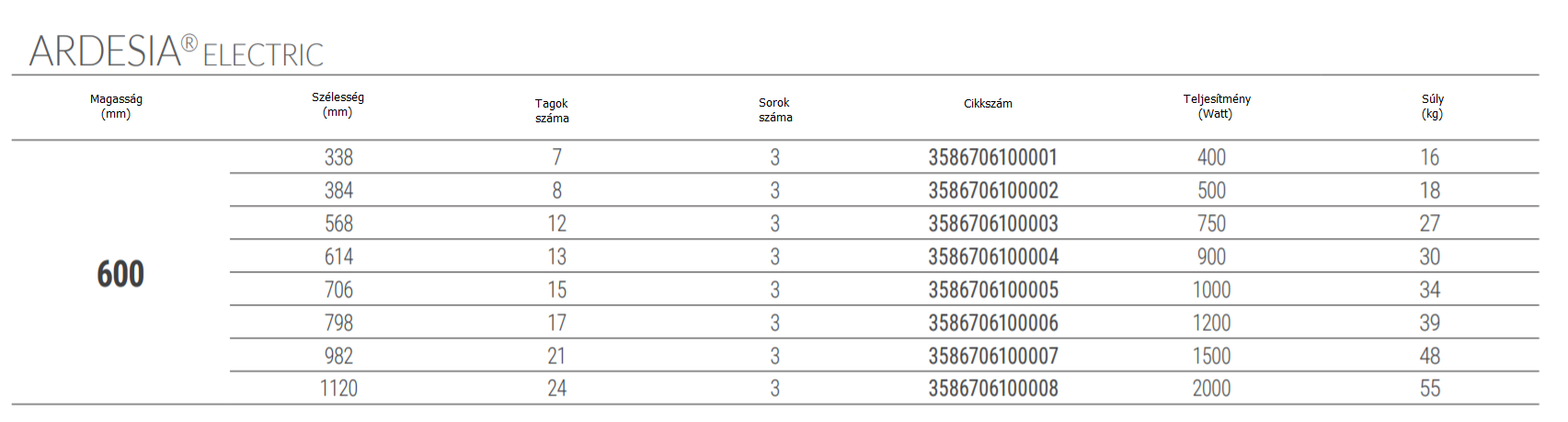Screen dimensions: 1568x422
Task: Select article number 3586706100001
Action: [992, 157]
